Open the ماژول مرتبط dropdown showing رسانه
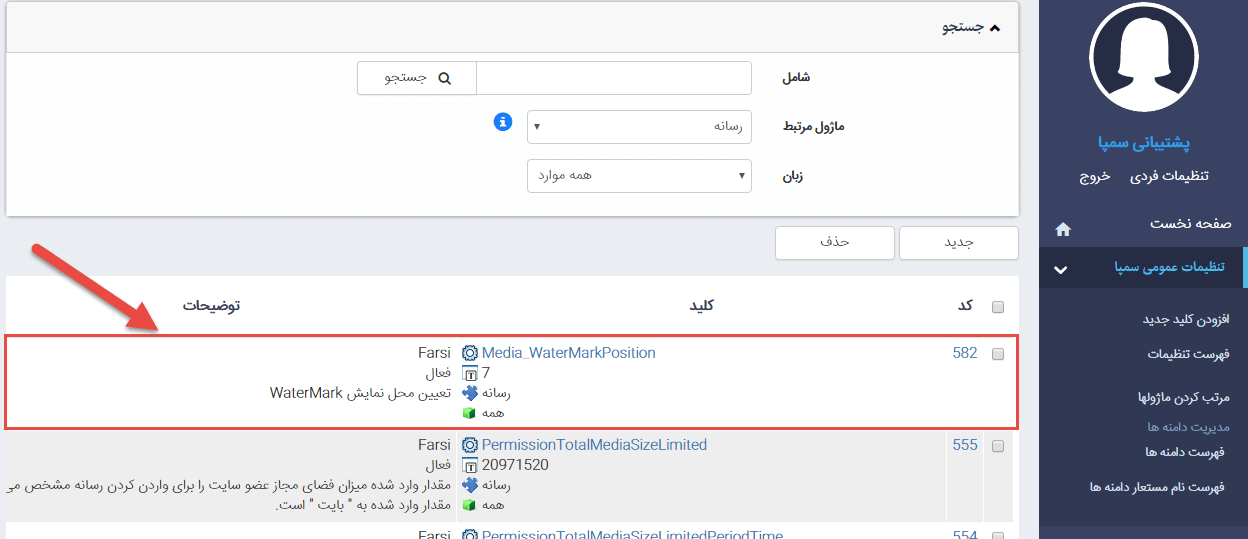The width and height of the screenshot is (1248, 539). [x=639, y=127]
